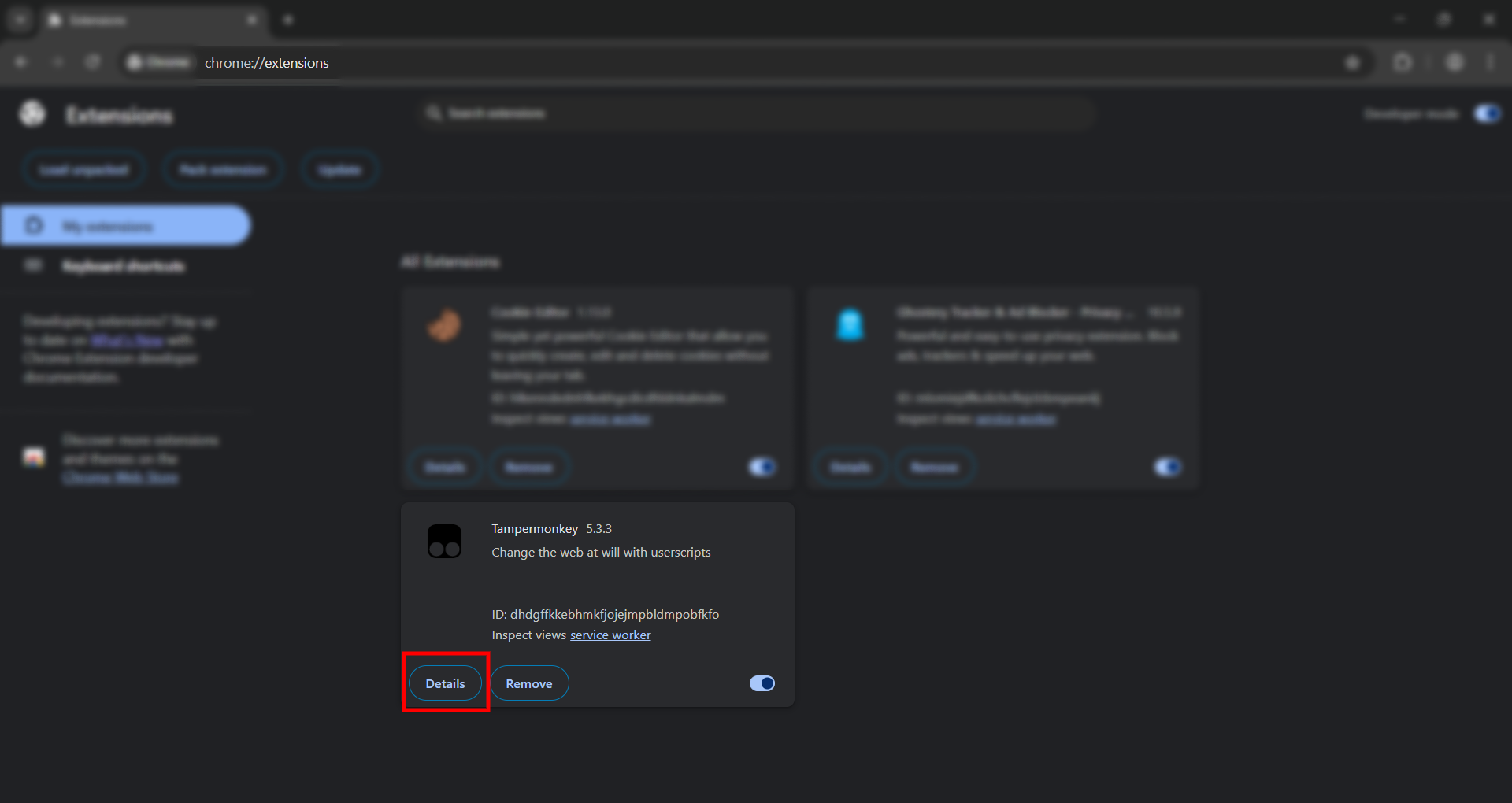Click the Load unpacked button

pyautogui.click(x=84, y=170)
